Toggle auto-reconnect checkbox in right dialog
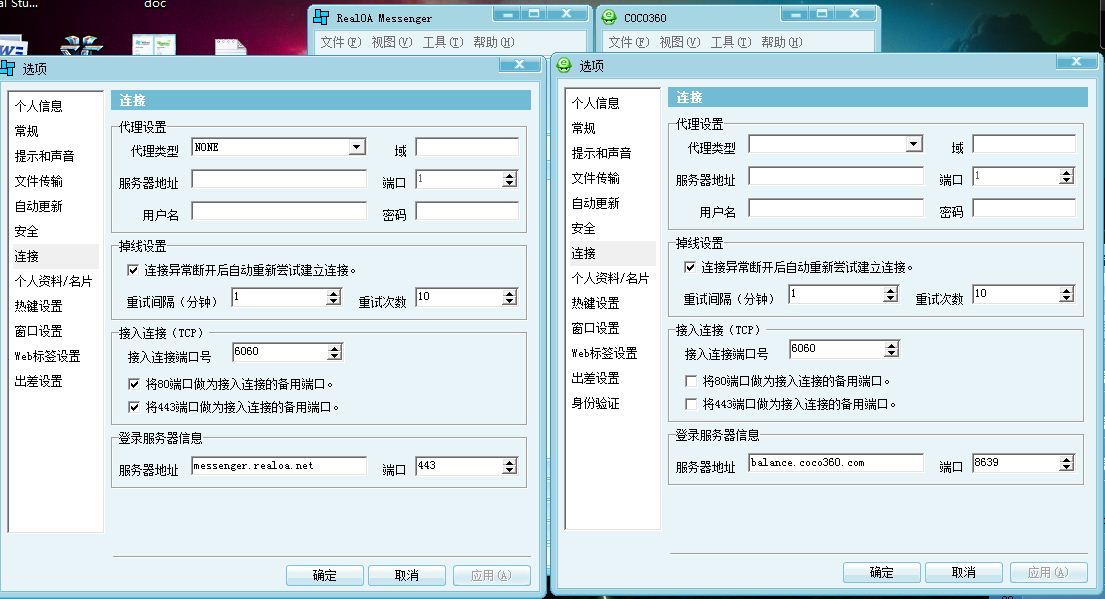 coord(690,267)
